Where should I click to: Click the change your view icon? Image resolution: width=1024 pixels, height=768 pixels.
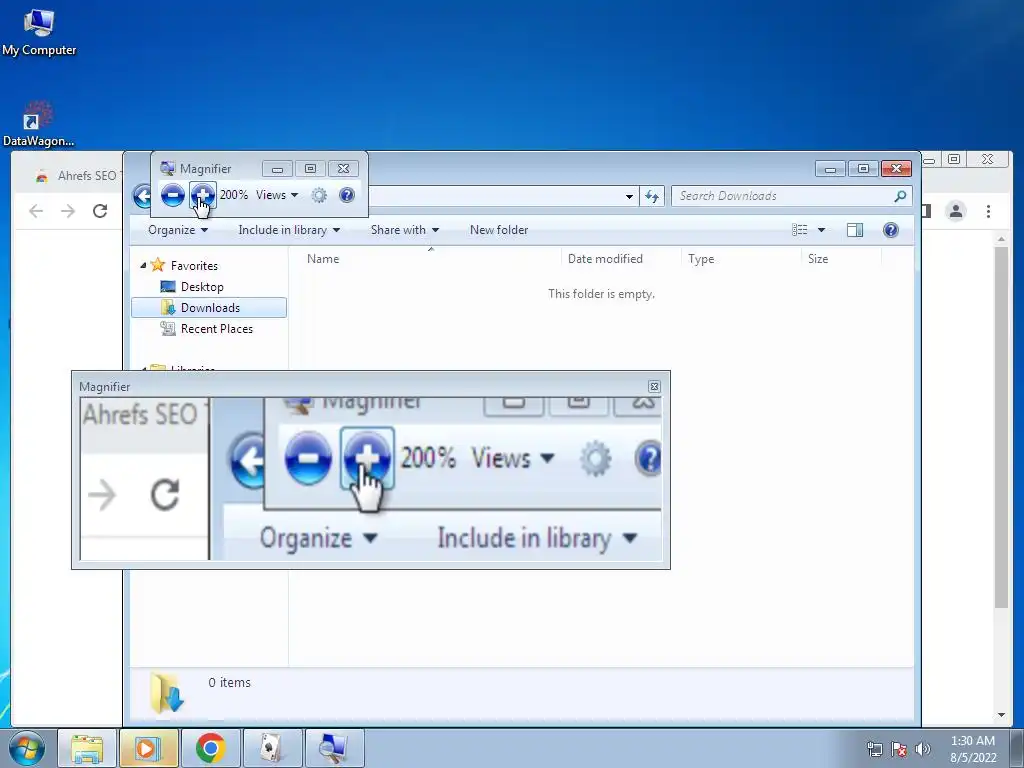pyautogui.click(x=799, y=230)
